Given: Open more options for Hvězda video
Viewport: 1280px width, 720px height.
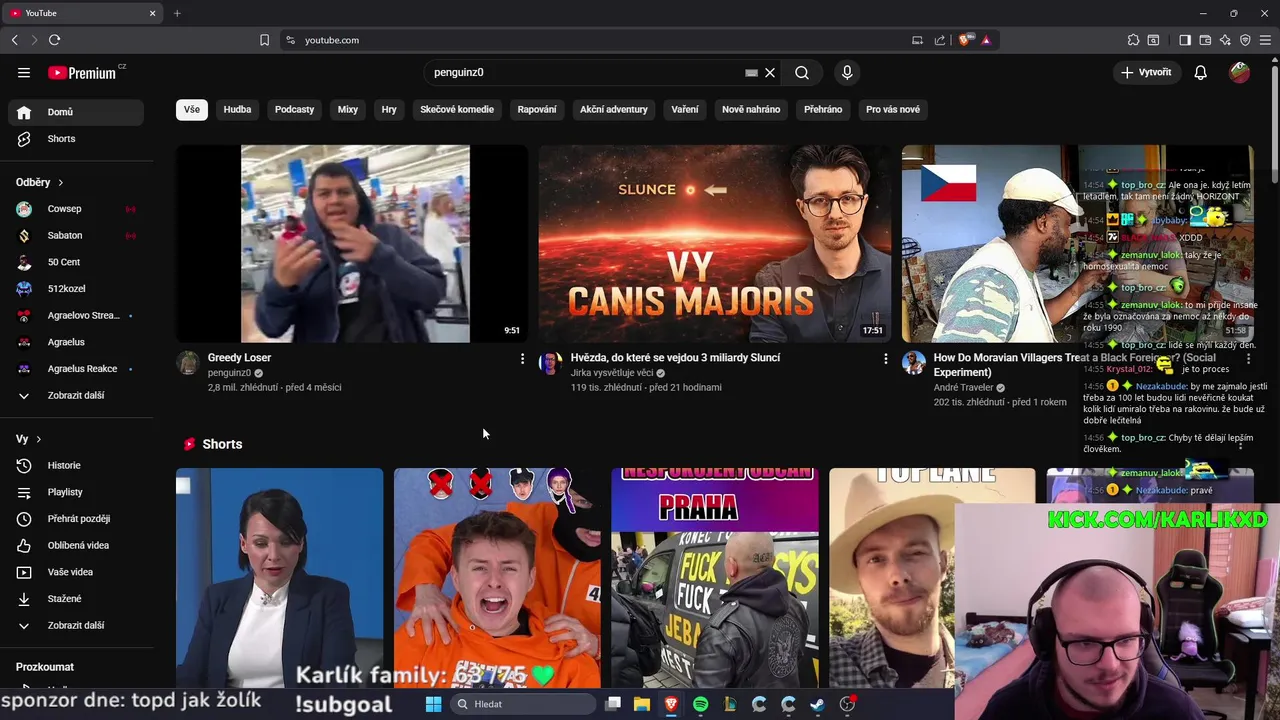Looking at the screenshot, I should click(885, 358).
